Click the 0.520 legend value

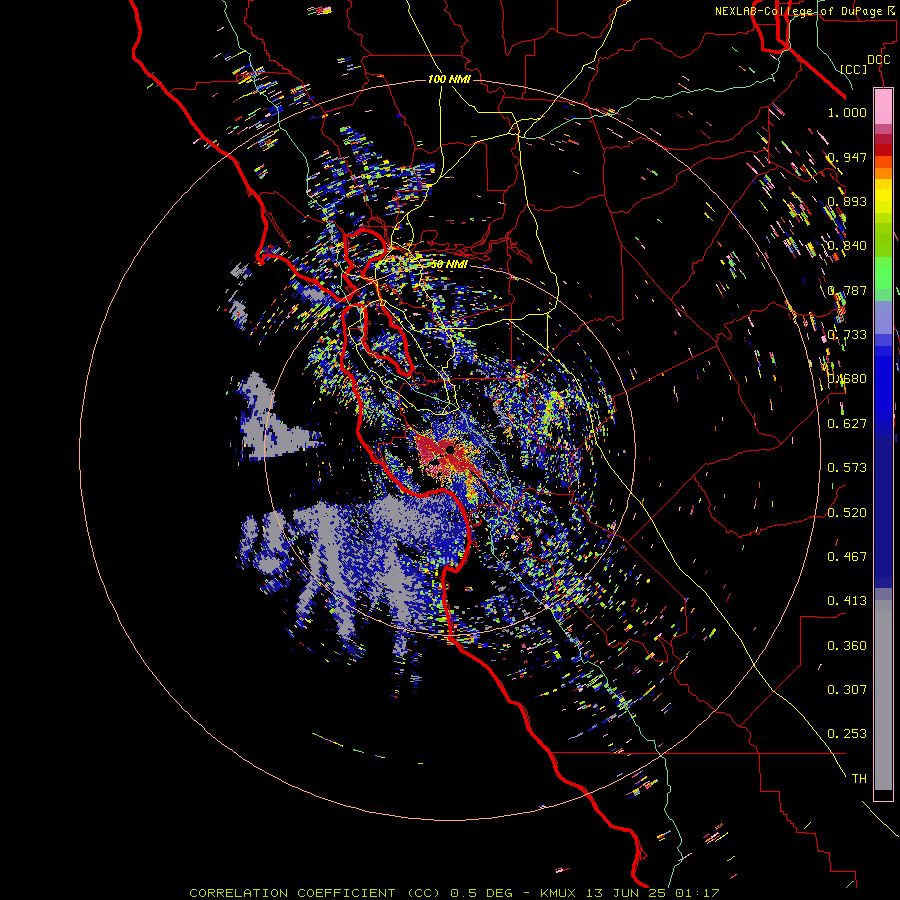[x=847, y=513]
